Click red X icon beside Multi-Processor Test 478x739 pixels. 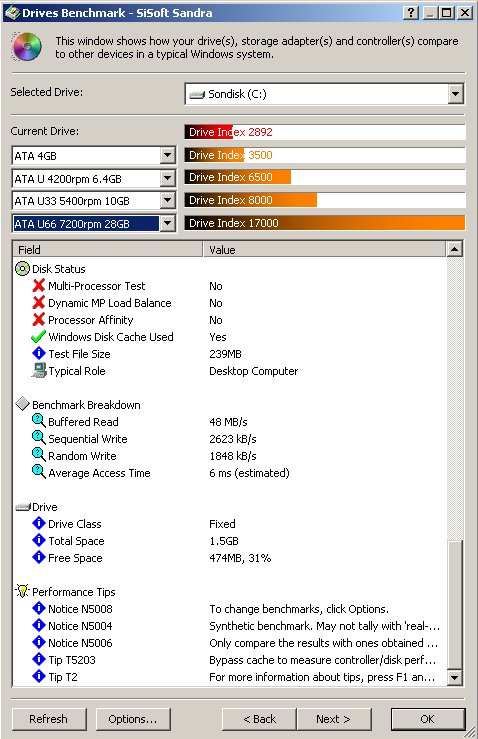click(x=39, y=285)
